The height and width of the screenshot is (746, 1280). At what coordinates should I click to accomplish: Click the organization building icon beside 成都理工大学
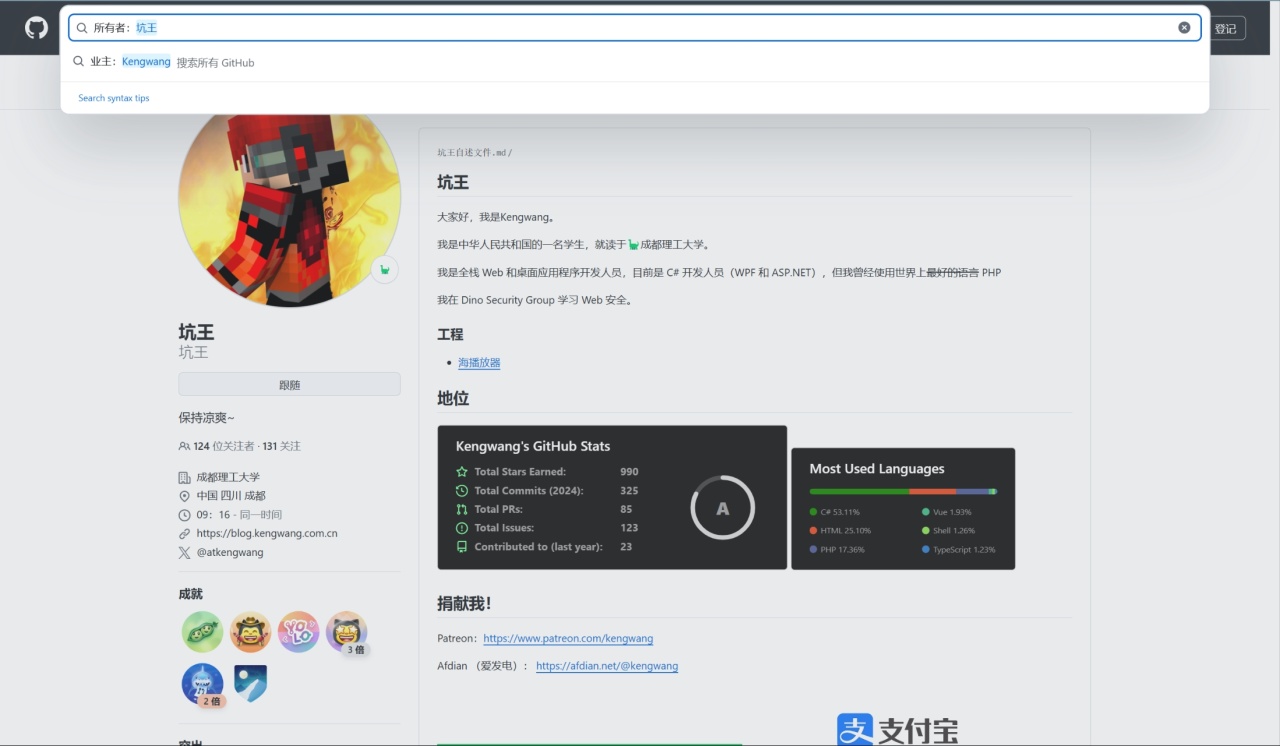click(184, 477)
